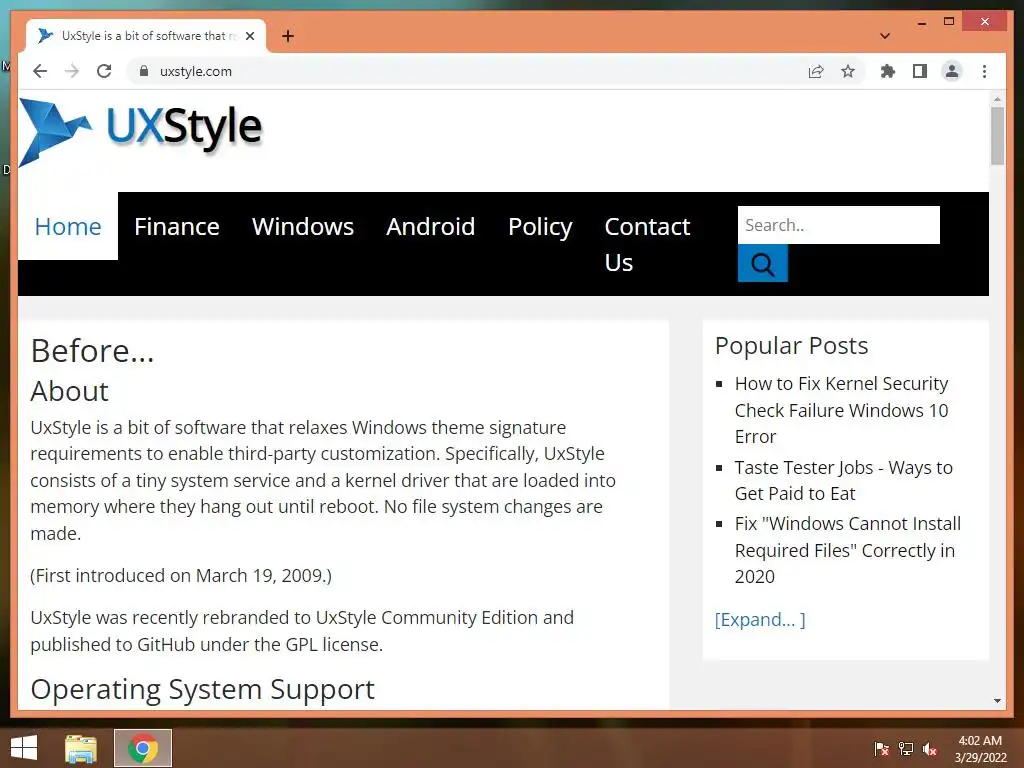Open the share page icon in address bar
Screen dimensions: 1024x768
pos(816,71)
